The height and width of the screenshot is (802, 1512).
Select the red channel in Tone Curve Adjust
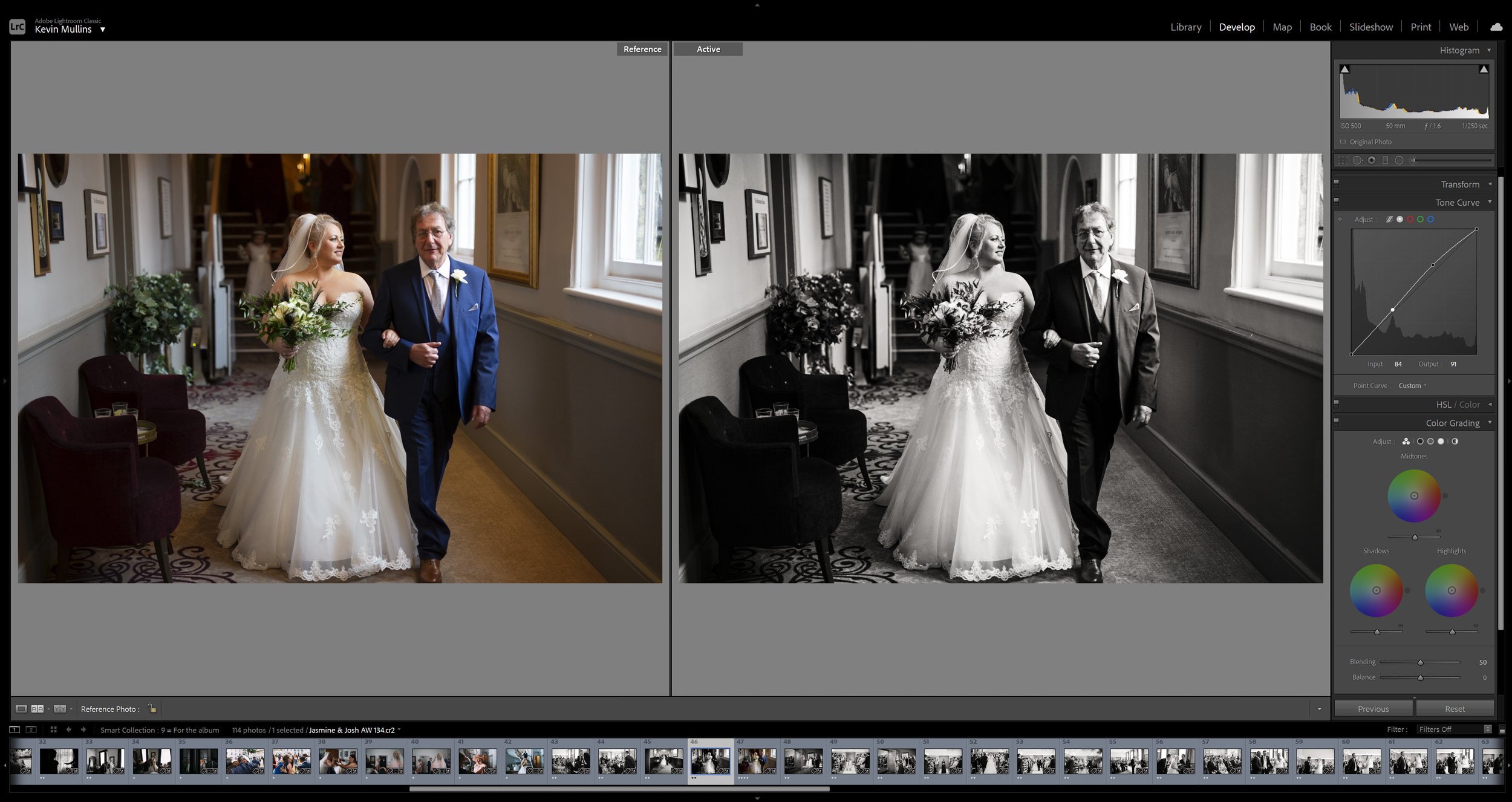[1410, 219]
